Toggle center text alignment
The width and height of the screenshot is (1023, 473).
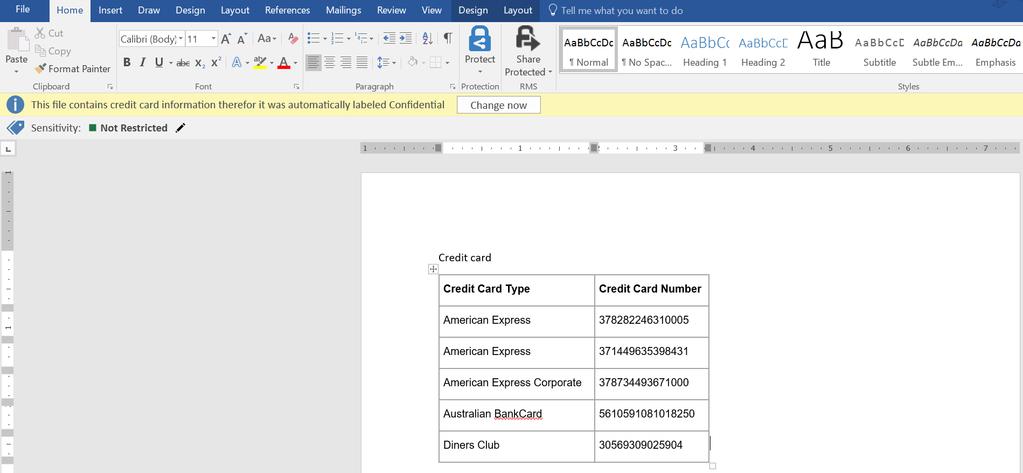tap(330, 63)
